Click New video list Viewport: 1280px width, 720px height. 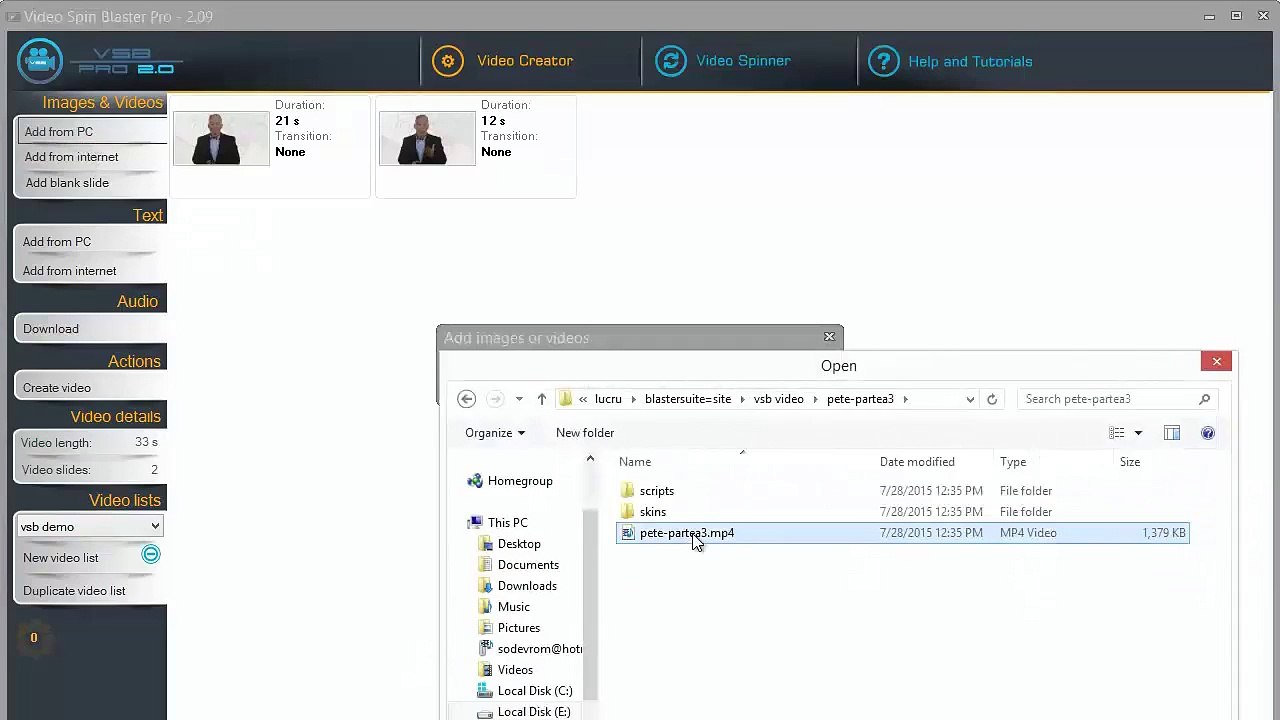61,558
